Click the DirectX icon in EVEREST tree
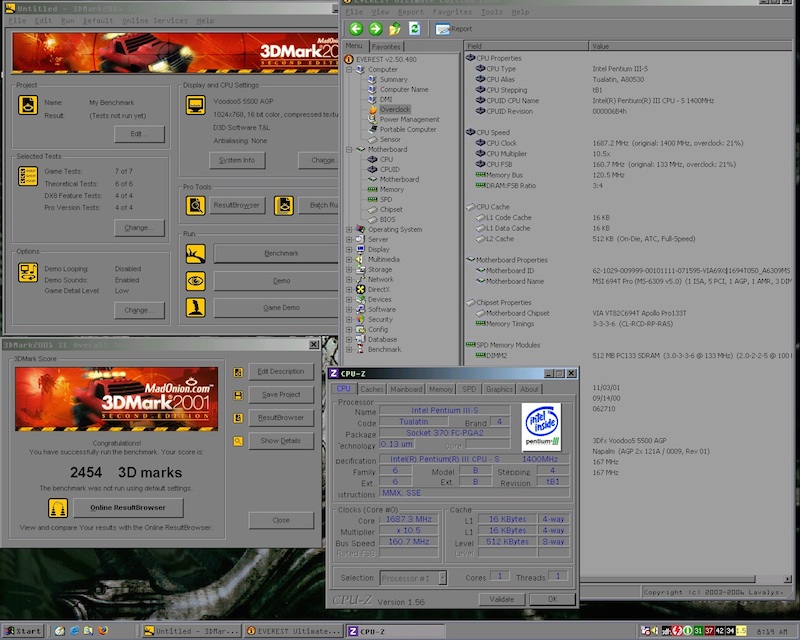Image resolution: width=800 pixels, height=640 pixels. (360, 289)
